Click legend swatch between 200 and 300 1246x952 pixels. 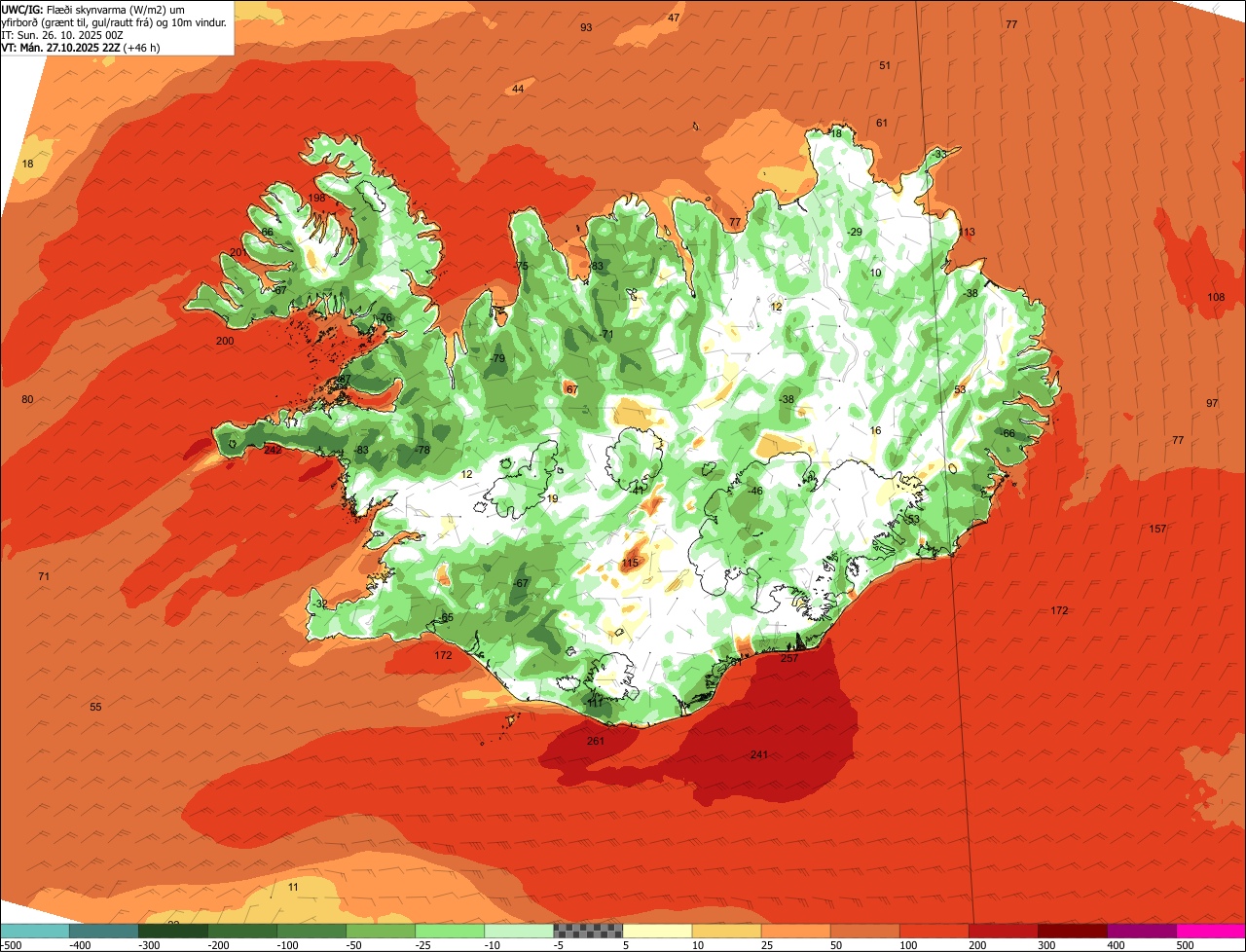tap(1003, 931)
